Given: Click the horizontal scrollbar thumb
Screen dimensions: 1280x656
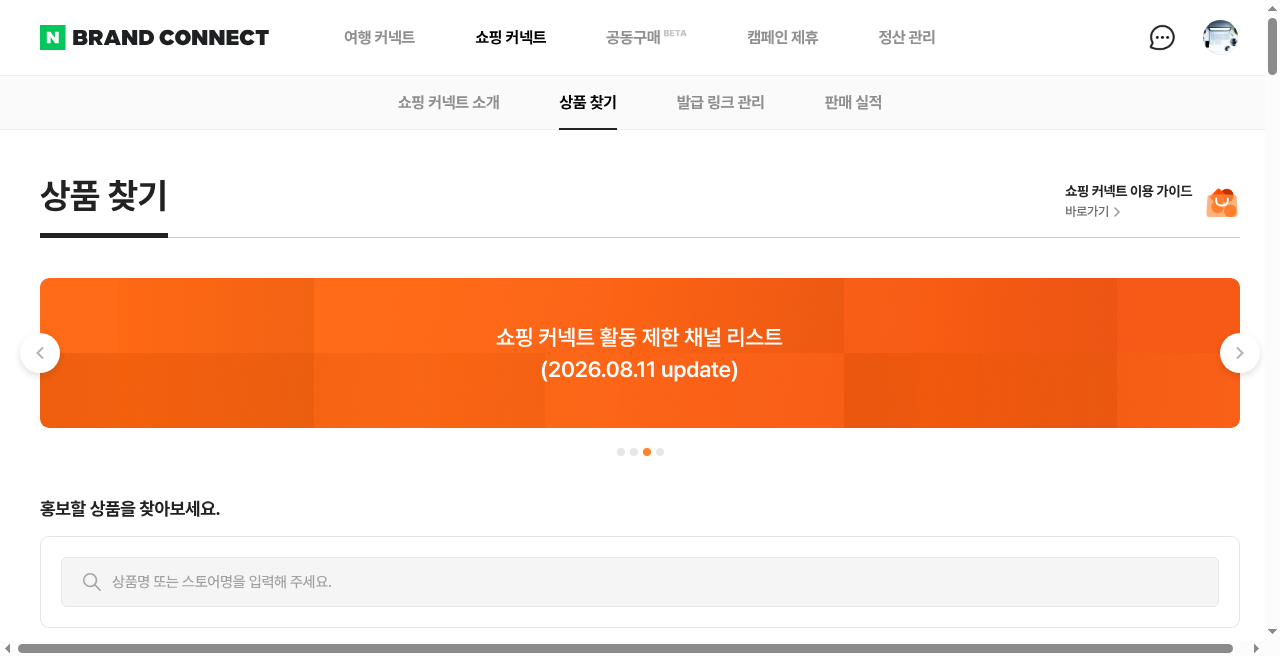Looking at the screenshot, I should [625, 649].
